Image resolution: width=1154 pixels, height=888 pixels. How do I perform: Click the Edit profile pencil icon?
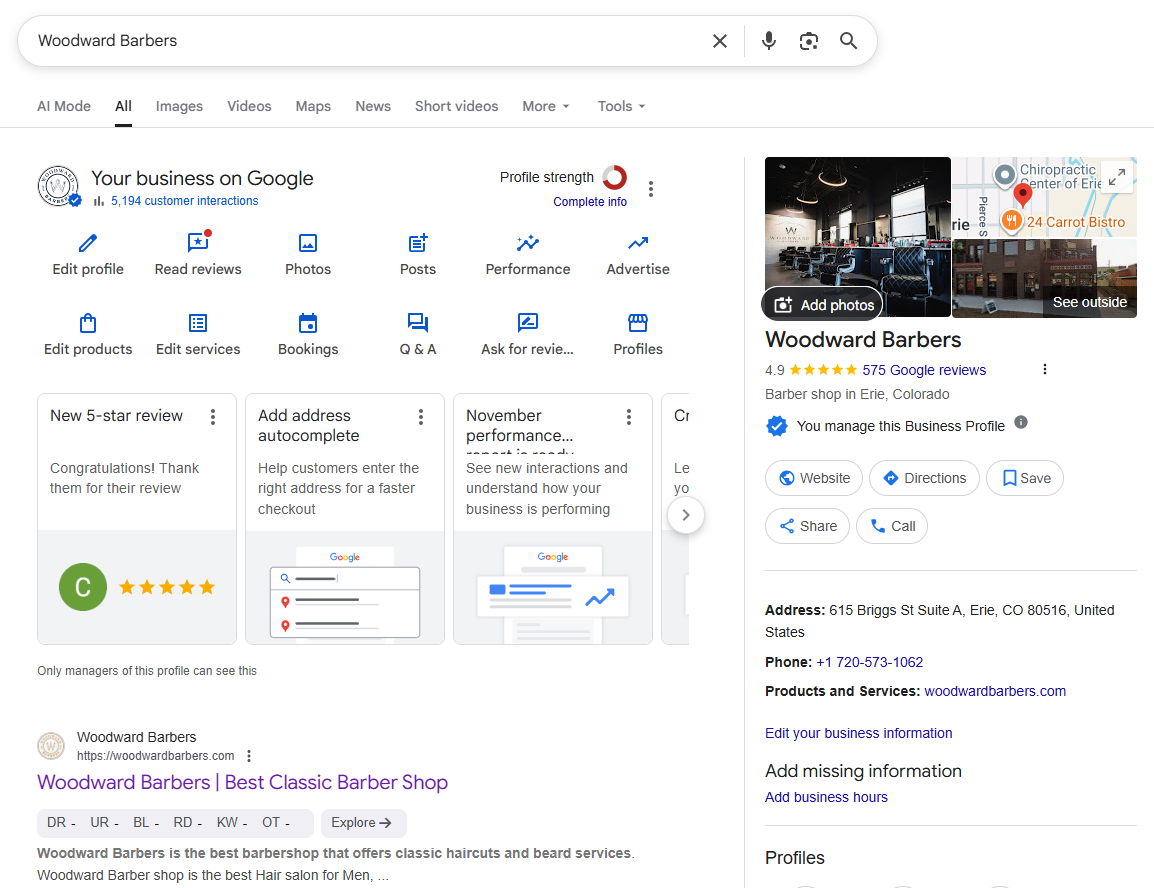coord(88,243)
